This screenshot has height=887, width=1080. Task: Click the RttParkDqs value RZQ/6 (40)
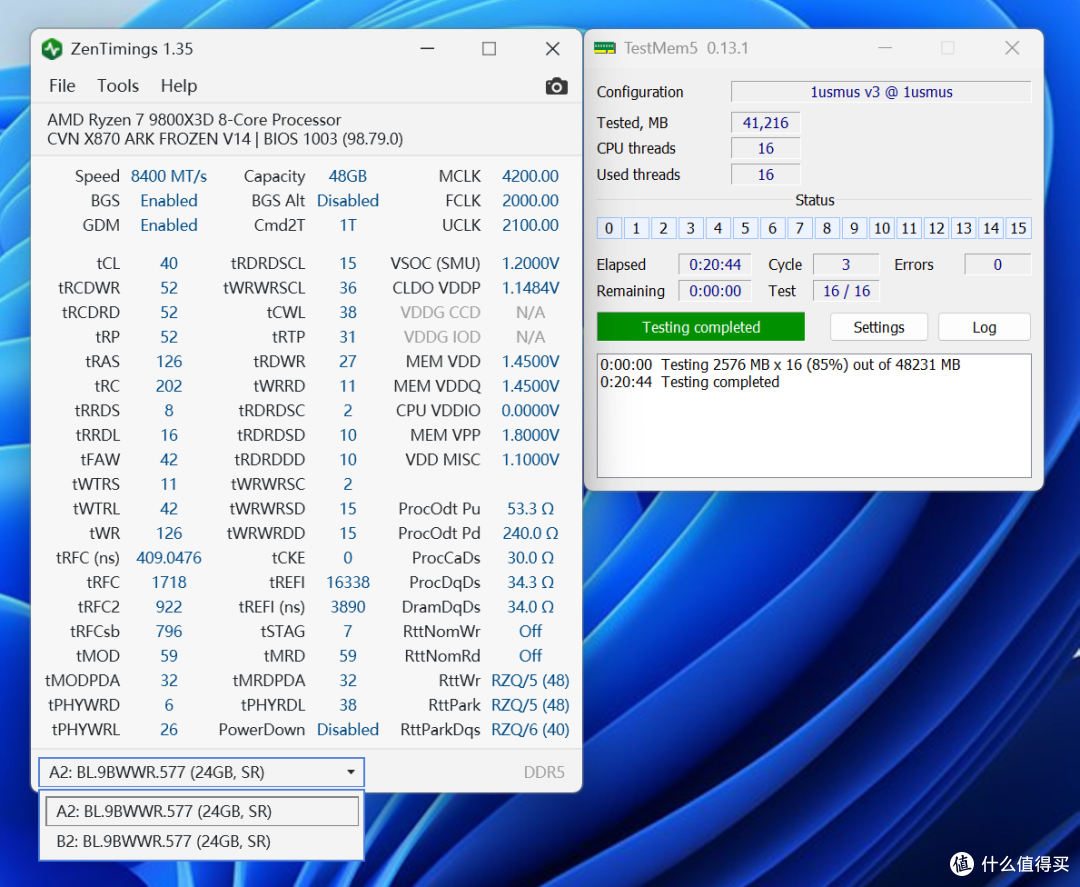point(530,729)
